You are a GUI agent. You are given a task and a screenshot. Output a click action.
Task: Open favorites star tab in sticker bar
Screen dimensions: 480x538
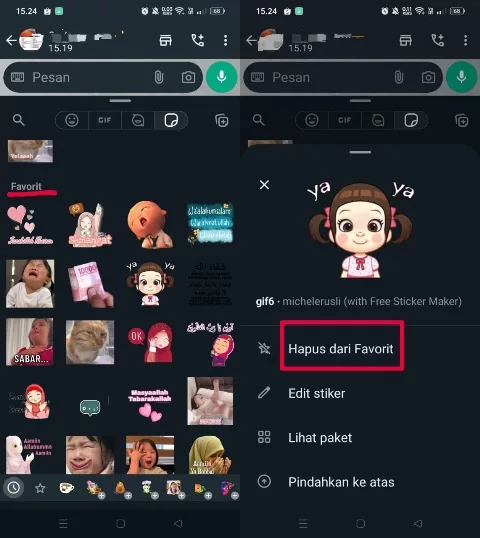coord(40,488)
